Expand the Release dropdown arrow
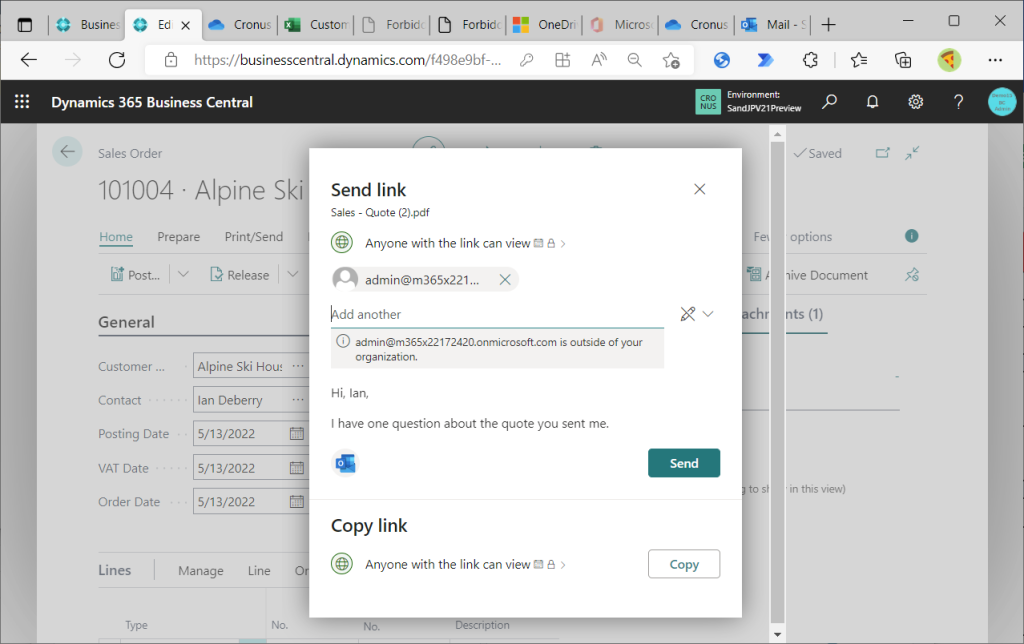The image size is (1024, 644). coord(293,274)
